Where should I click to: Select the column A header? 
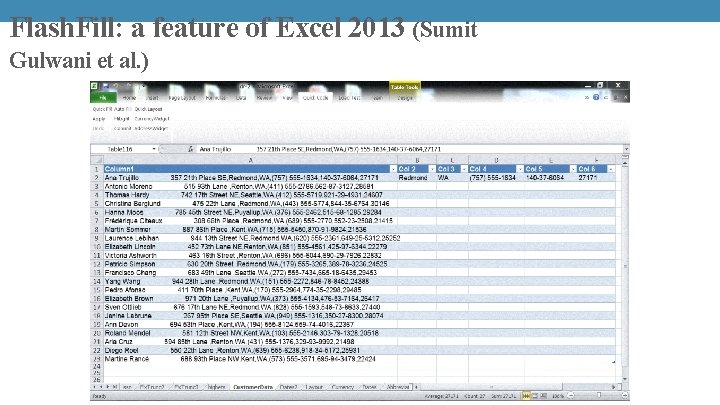pos(250,160)
